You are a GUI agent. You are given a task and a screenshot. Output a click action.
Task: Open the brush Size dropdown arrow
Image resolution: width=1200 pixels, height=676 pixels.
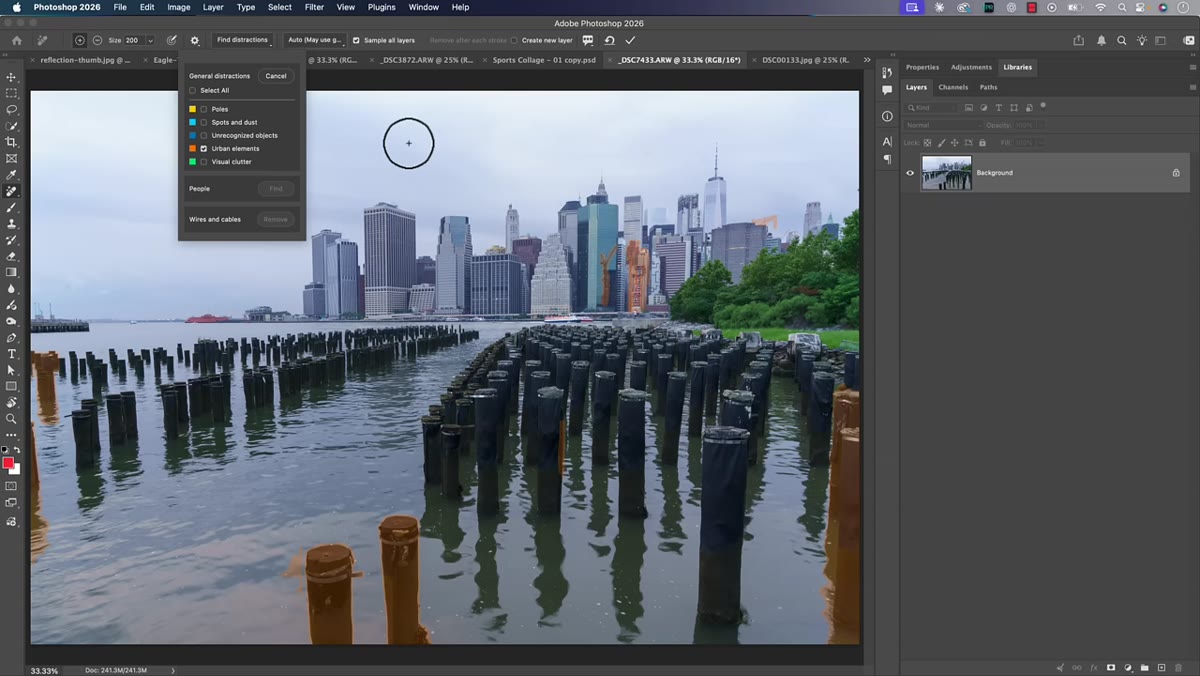(150, 40)
